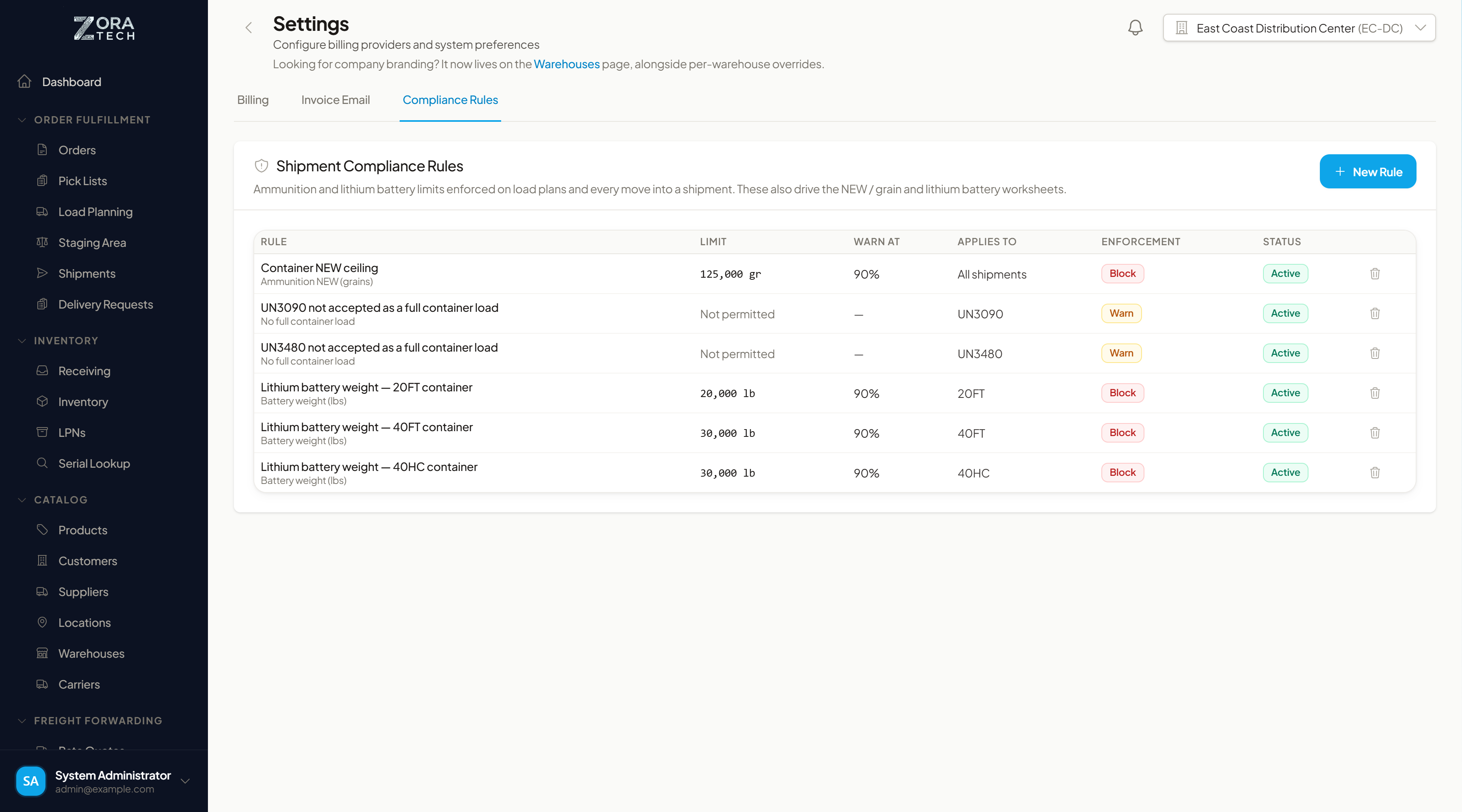This screenshot has height=812, width=1462.
Task: Collapse the Freight Forwarding sidebar section
Action: pyautogui.click(x=97, y=721)
